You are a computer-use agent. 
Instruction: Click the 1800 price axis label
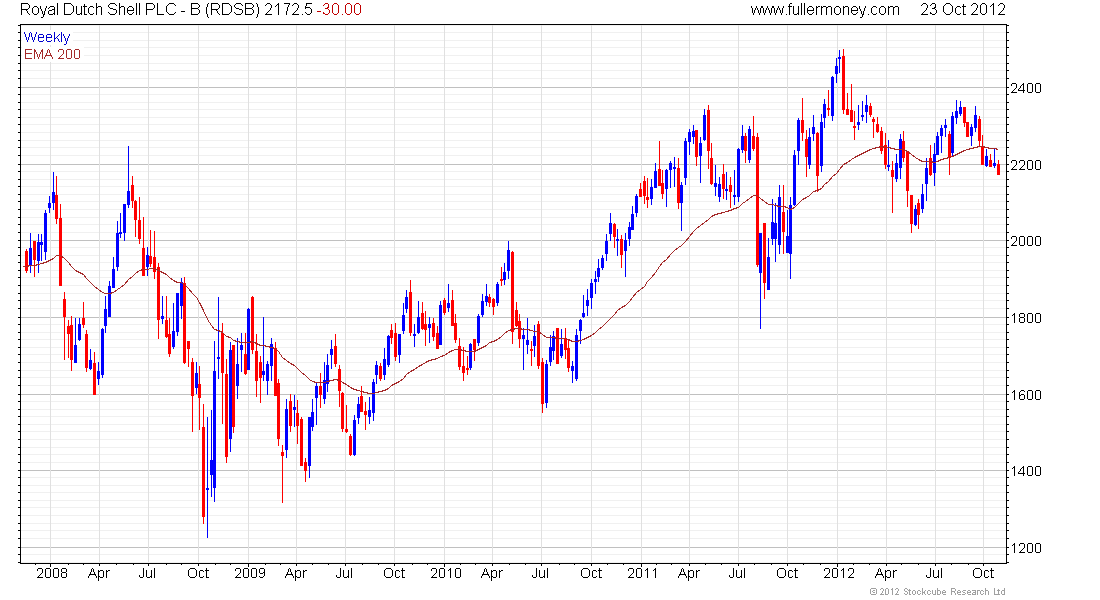(1026, 318)
